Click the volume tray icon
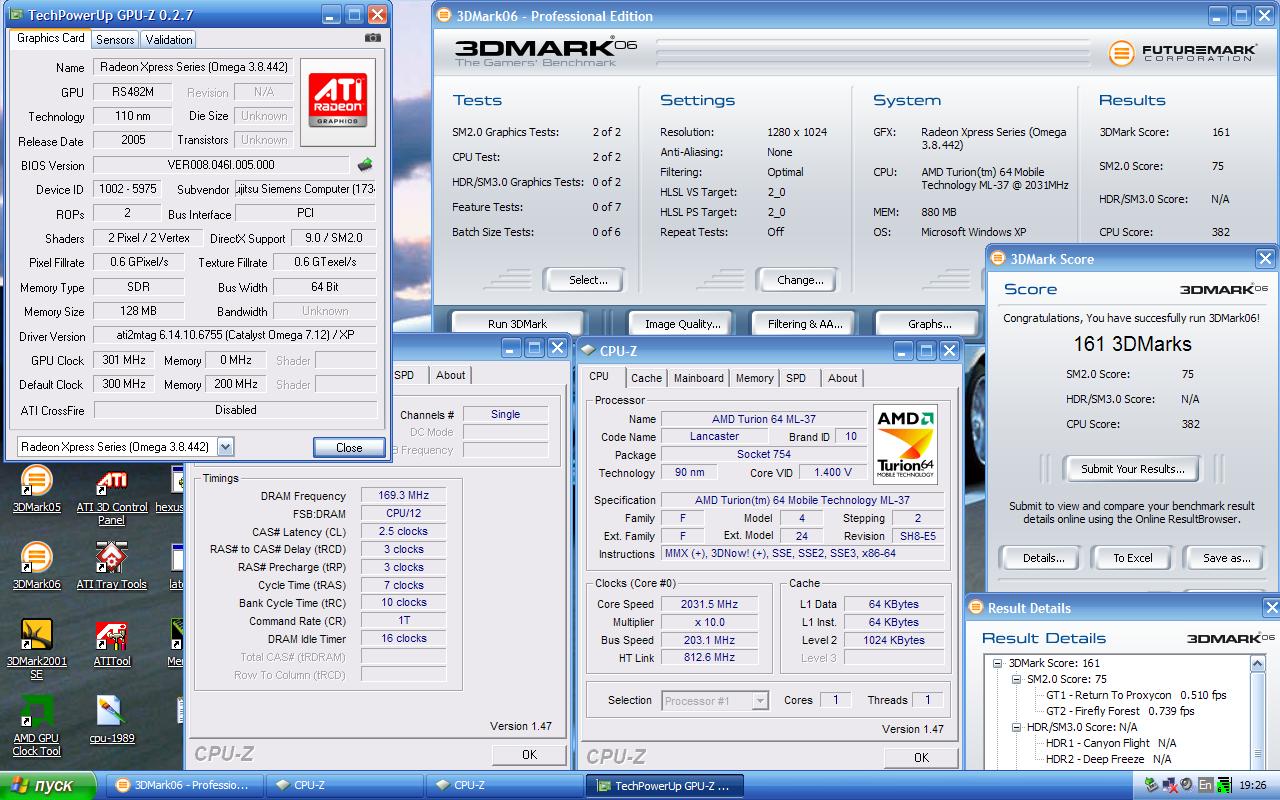The height and width of the screenshot is (800, 1280). (1185, 785)
